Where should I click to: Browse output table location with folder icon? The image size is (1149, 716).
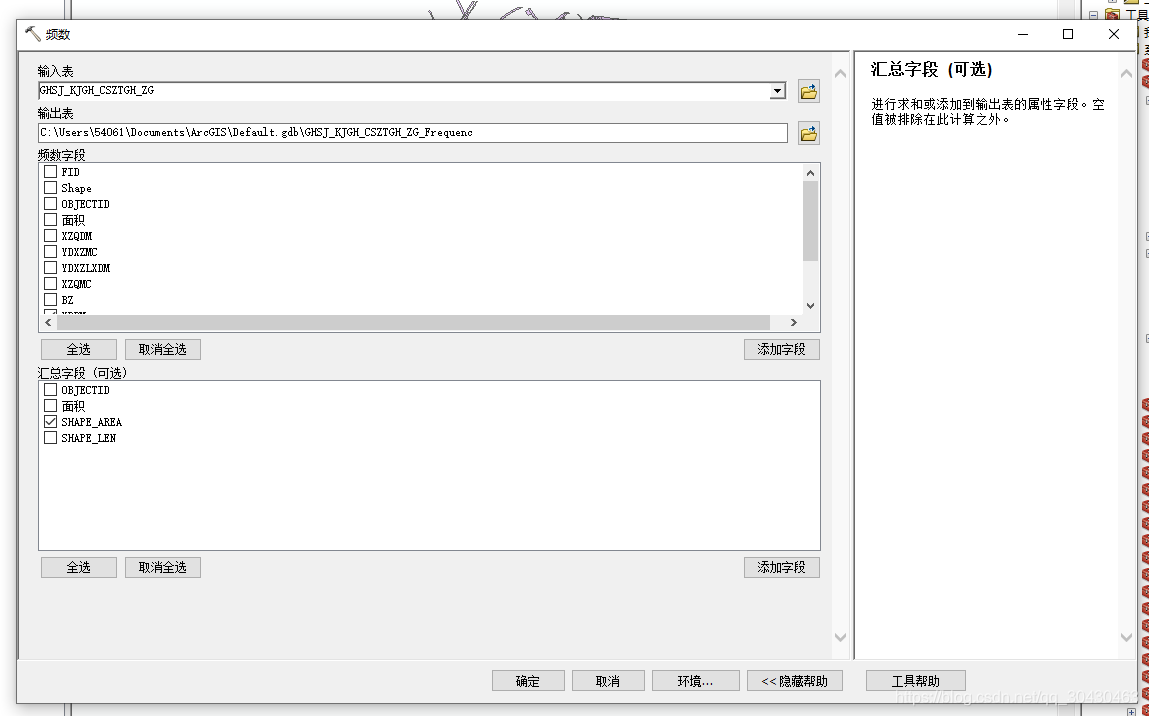pos(808,131)
